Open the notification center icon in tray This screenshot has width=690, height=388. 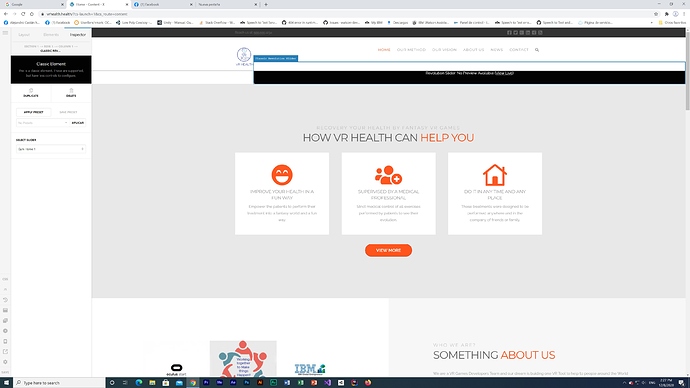[681, 383]
